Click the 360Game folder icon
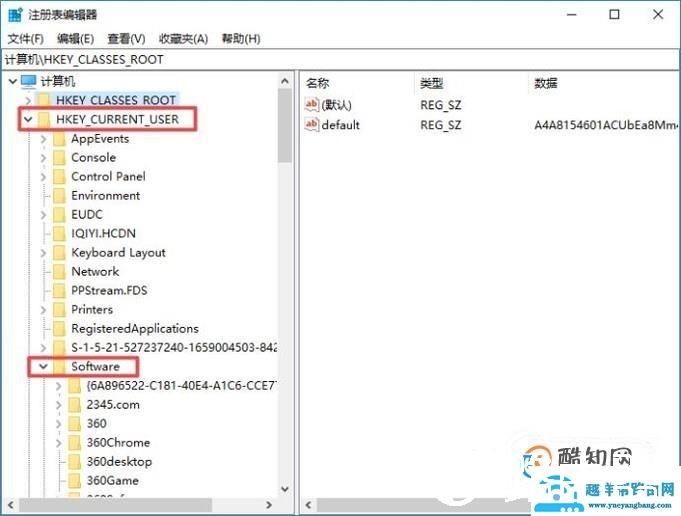 coord(75,480)
